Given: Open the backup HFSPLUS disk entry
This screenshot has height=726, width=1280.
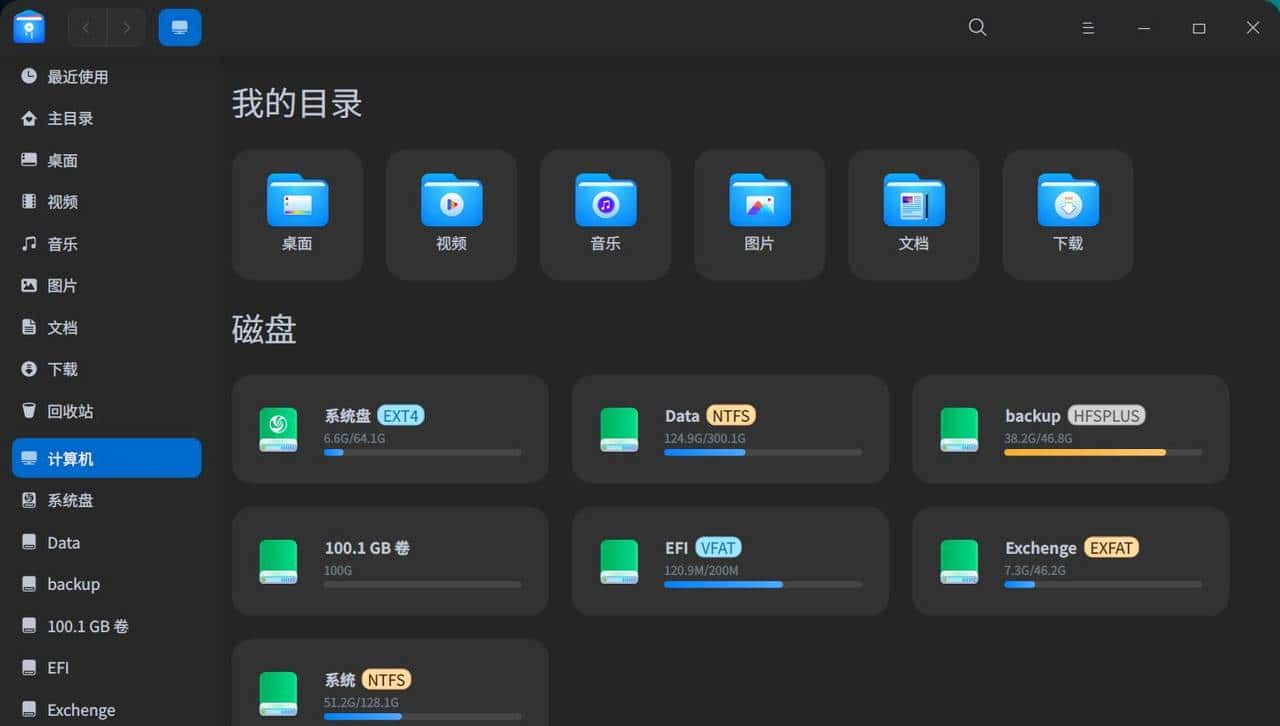Looking at the screenshot, I should point(1070,428).
